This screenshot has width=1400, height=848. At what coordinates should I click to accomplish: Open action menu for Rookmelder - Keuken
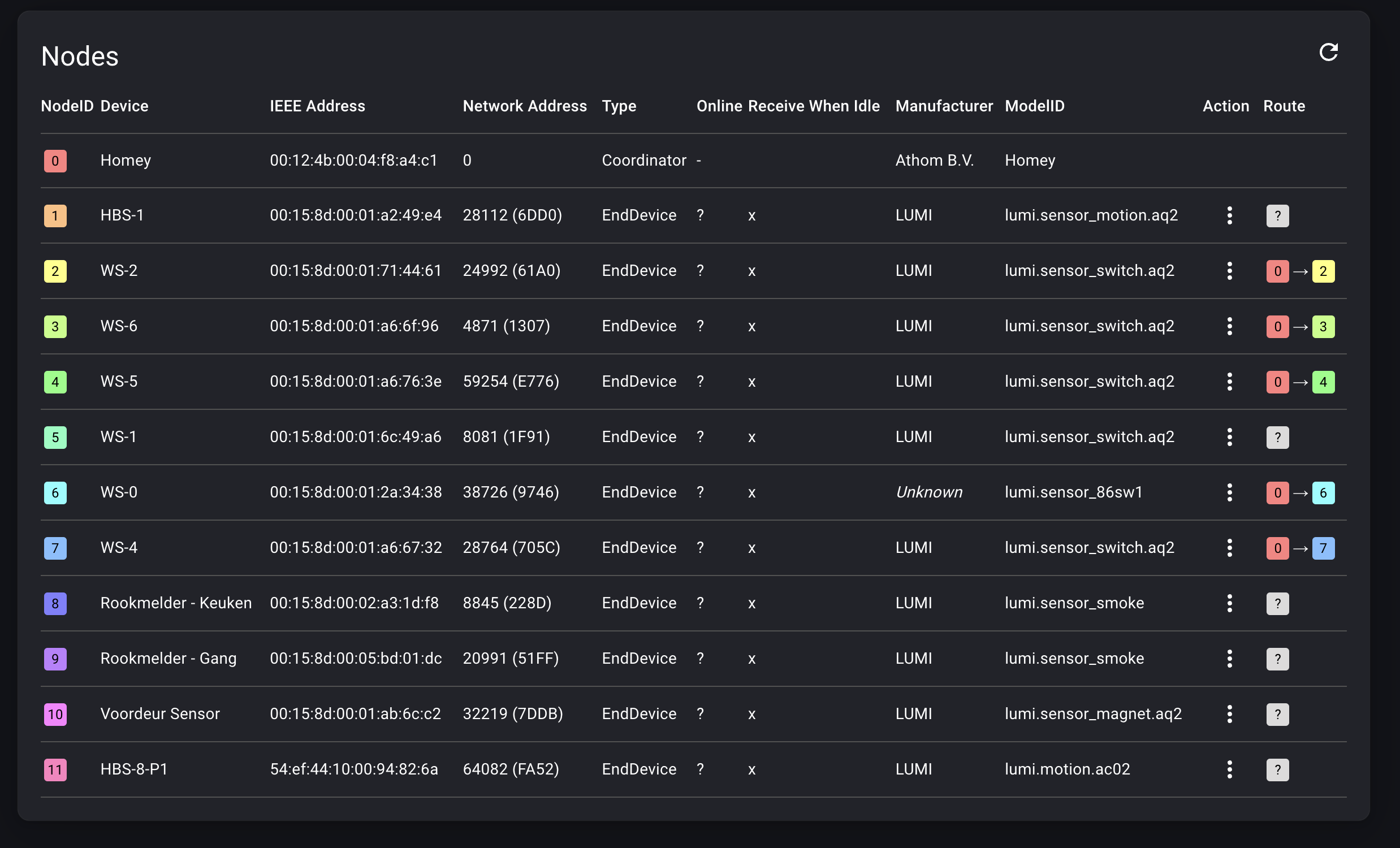(1229, 603)
